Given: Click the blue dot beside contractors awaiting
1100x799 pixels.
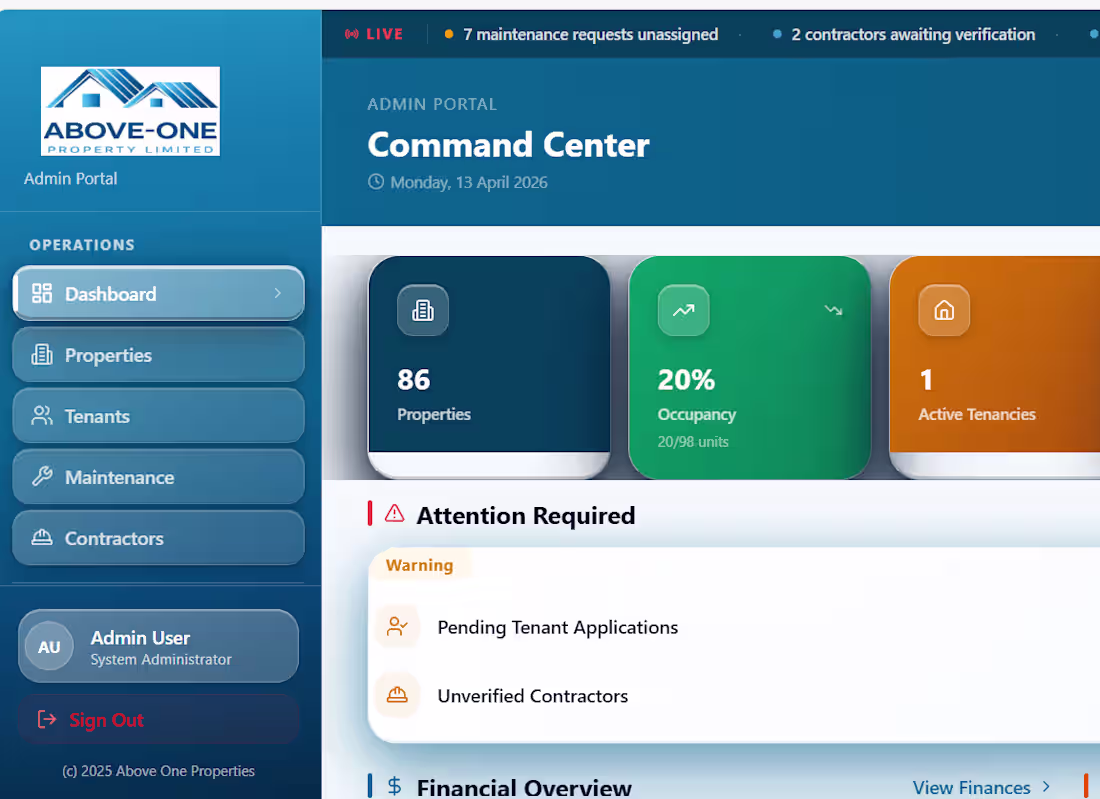Looking at the screenshot, I should 777,34.
